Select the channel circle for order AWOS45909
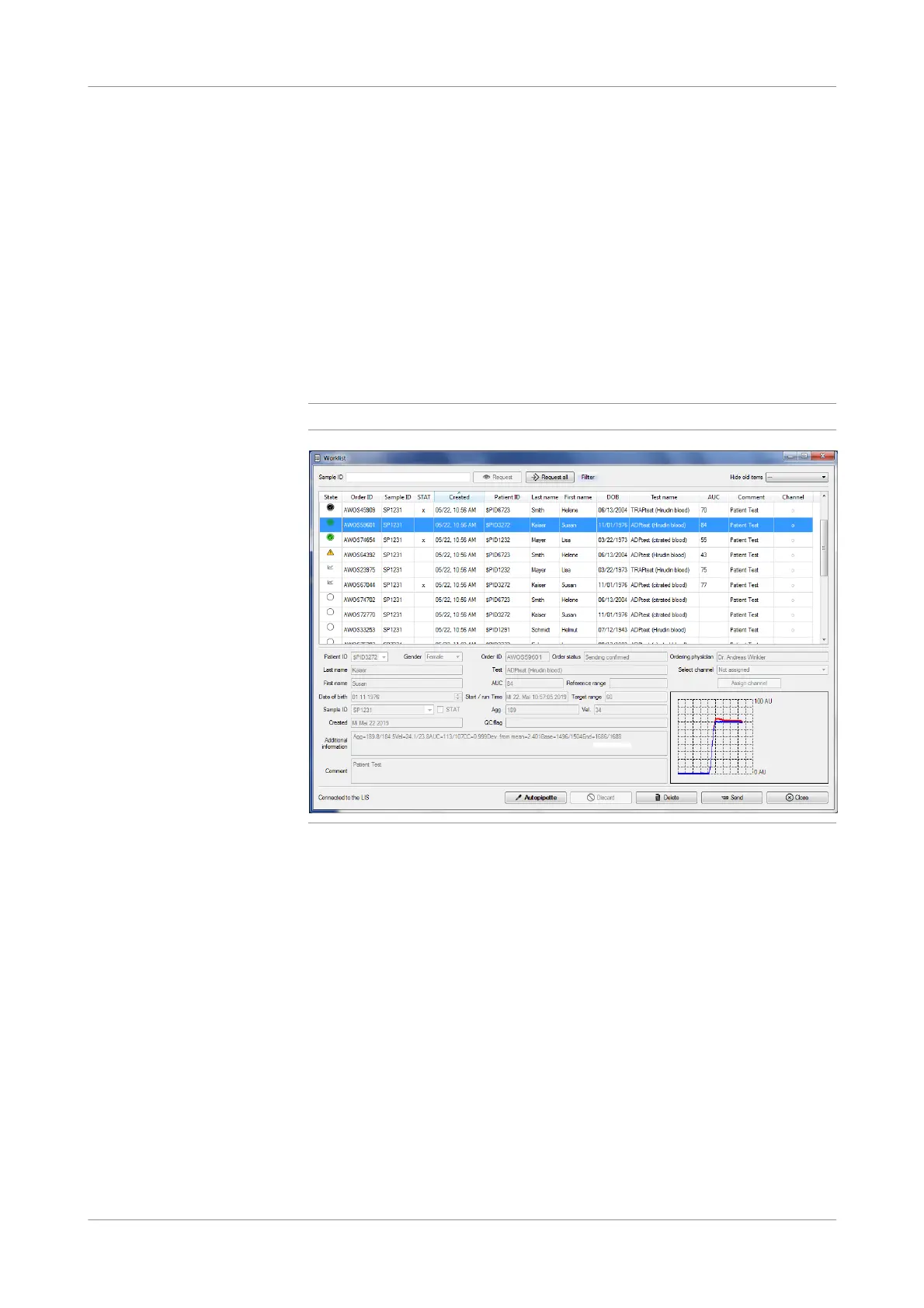 click(793, 510)
